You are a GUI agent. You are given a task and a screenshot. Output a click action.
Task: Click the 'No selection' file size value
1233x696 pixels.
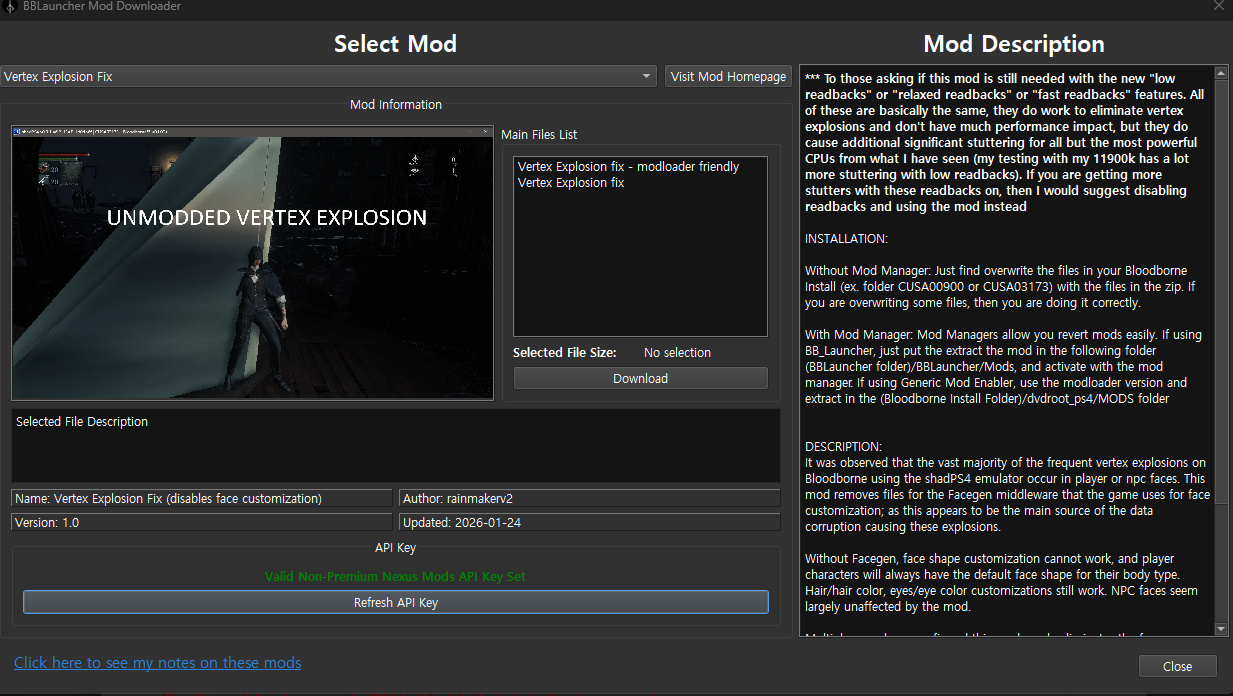point(677,353)
